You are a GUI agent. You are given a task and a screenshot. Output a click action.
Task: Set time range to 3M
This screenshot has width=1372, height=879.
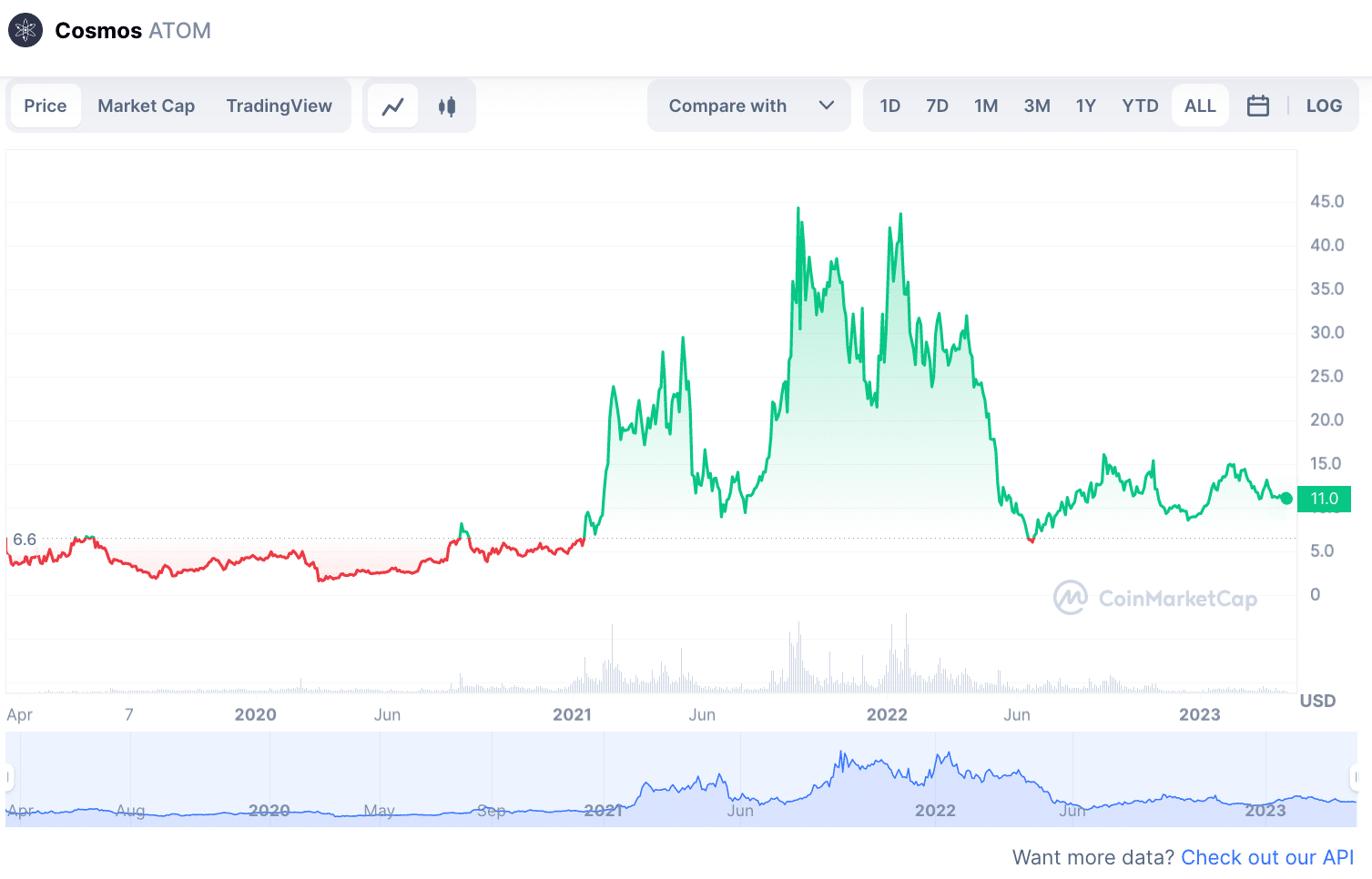click(x=1037, y=106)
